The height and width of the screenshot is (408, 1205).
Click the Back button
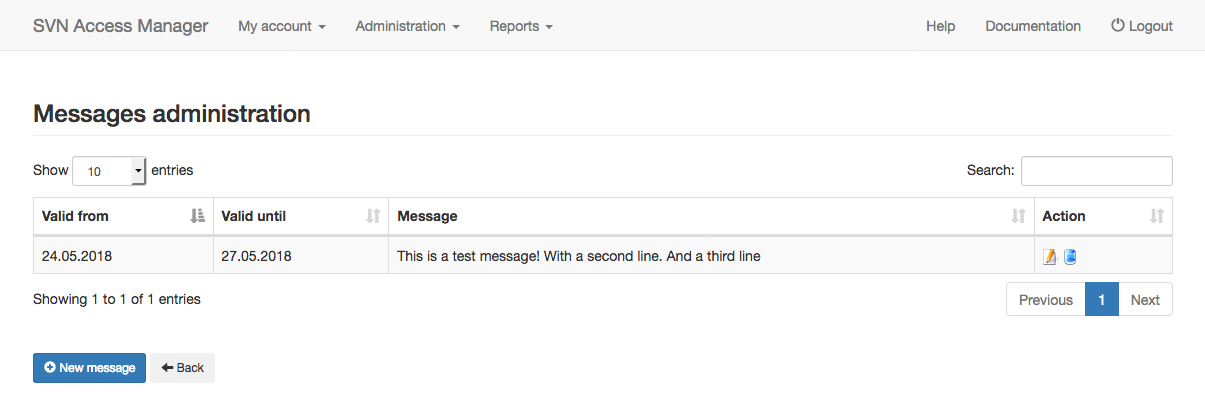[x=182, y=368]
